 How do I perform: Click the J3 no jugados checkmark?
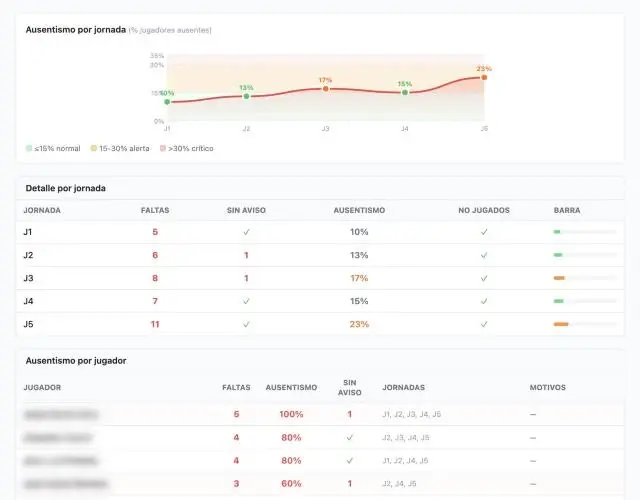(484, 278)
